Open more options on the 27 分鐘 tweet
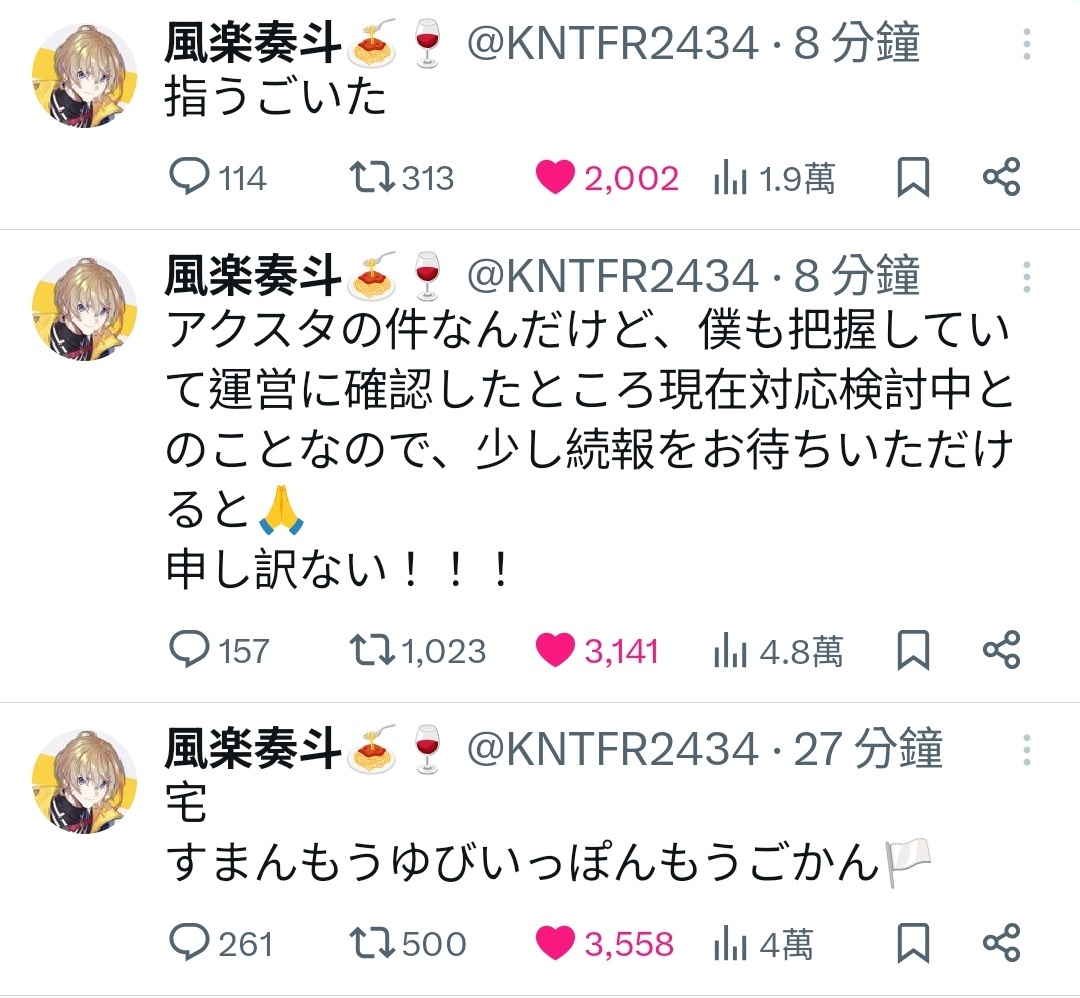 coord(1026,749)
